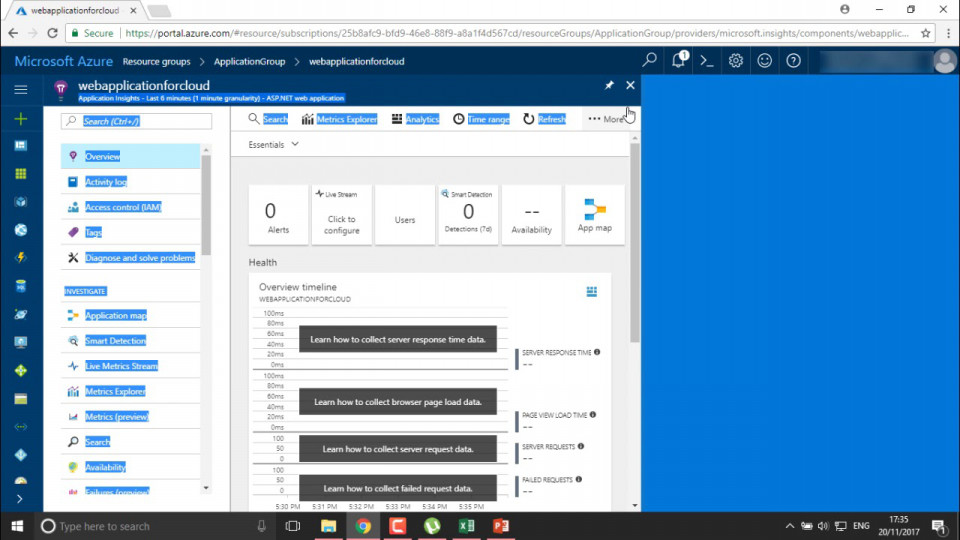Click Search in the blade toolbar
Viewport: 960px width, 540px height.
pos(268,119)
